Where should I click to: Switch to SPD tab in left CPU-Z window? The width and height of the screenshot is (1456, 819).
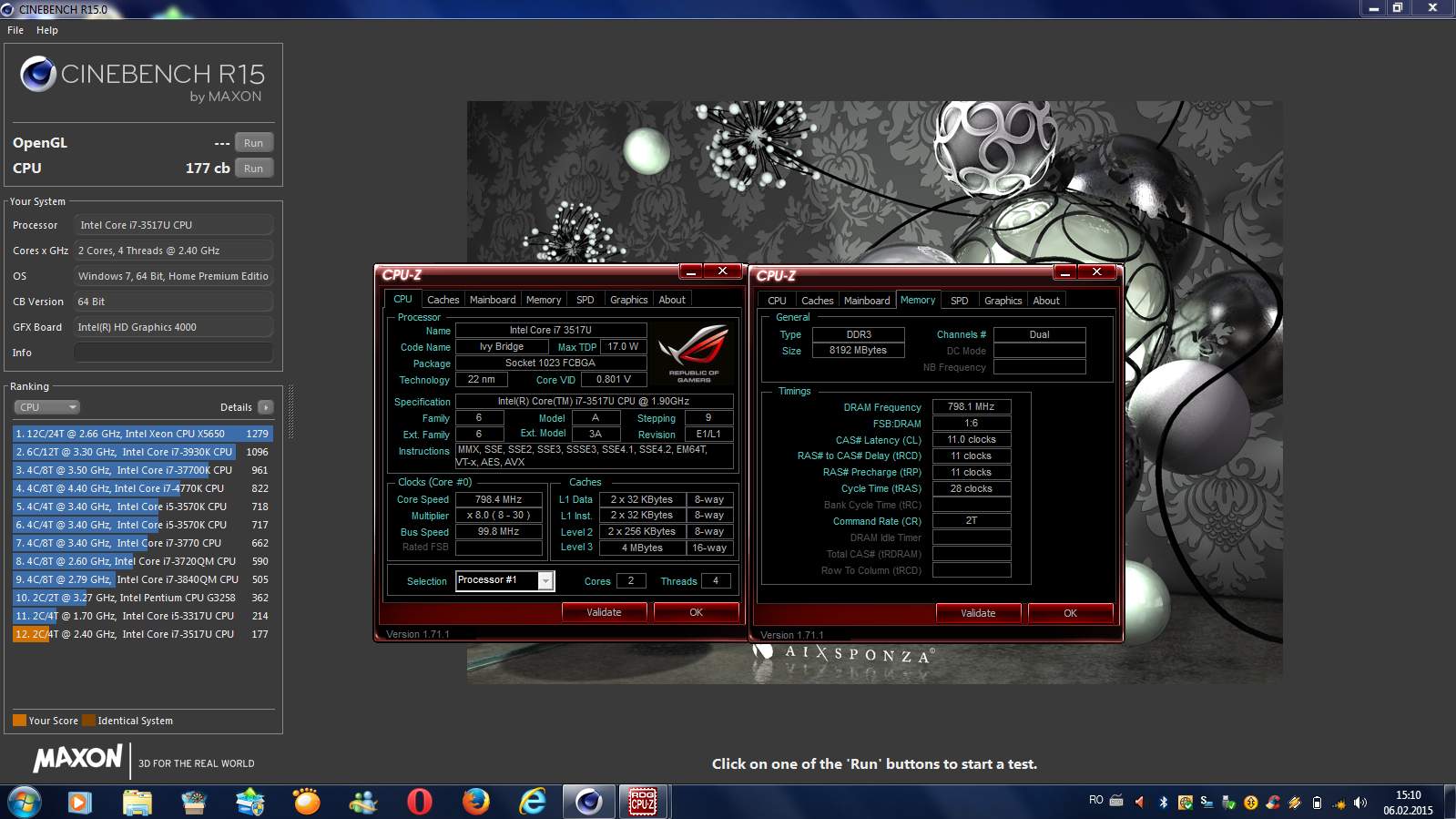[585, 300]
